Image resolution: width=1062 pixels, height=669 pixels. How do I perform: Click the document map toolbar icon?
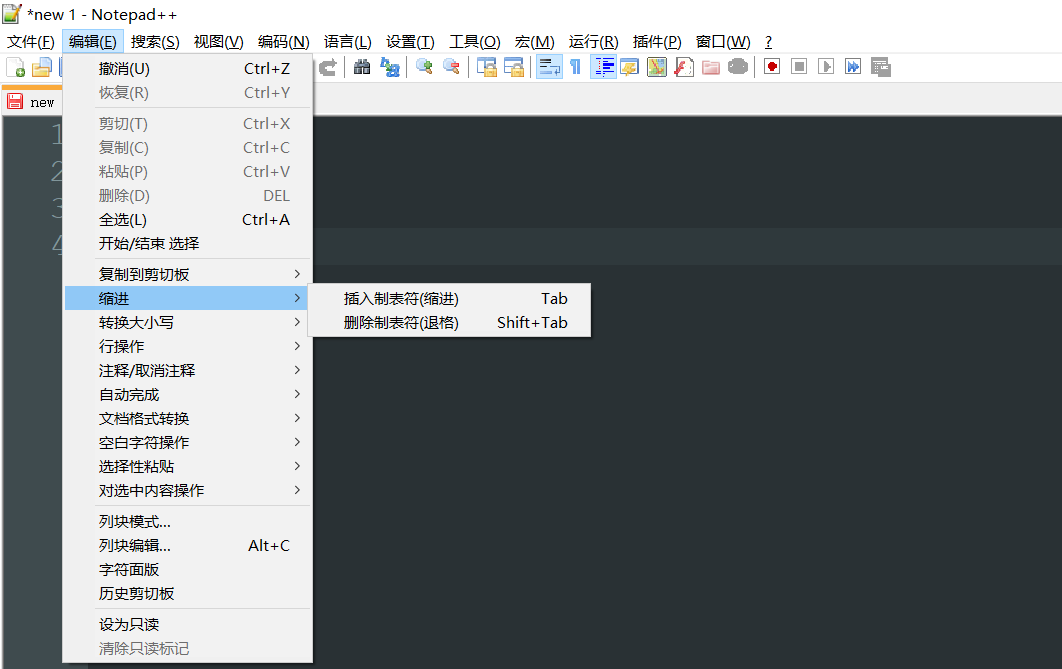pos(657,67)
